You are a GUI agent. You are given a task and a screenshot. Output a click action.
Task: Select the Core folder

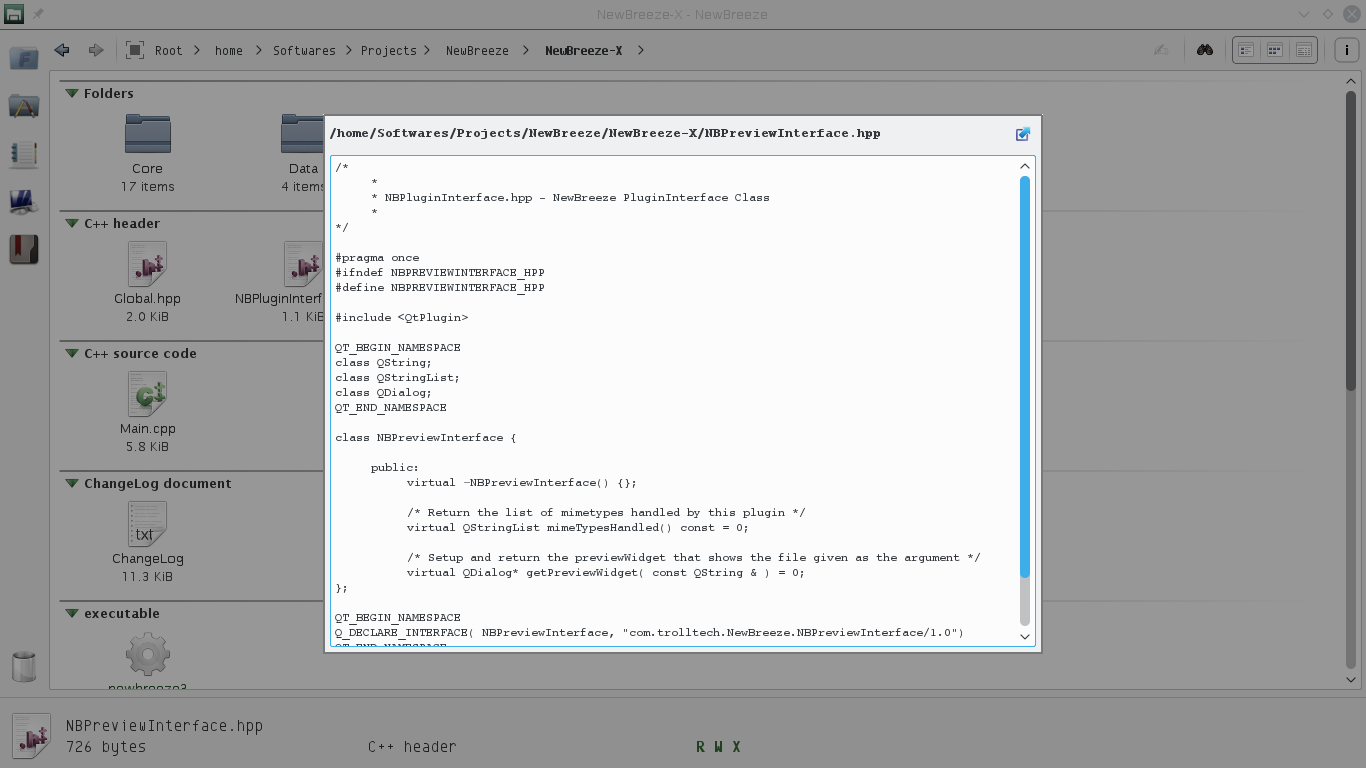click(x=148, y=152)
